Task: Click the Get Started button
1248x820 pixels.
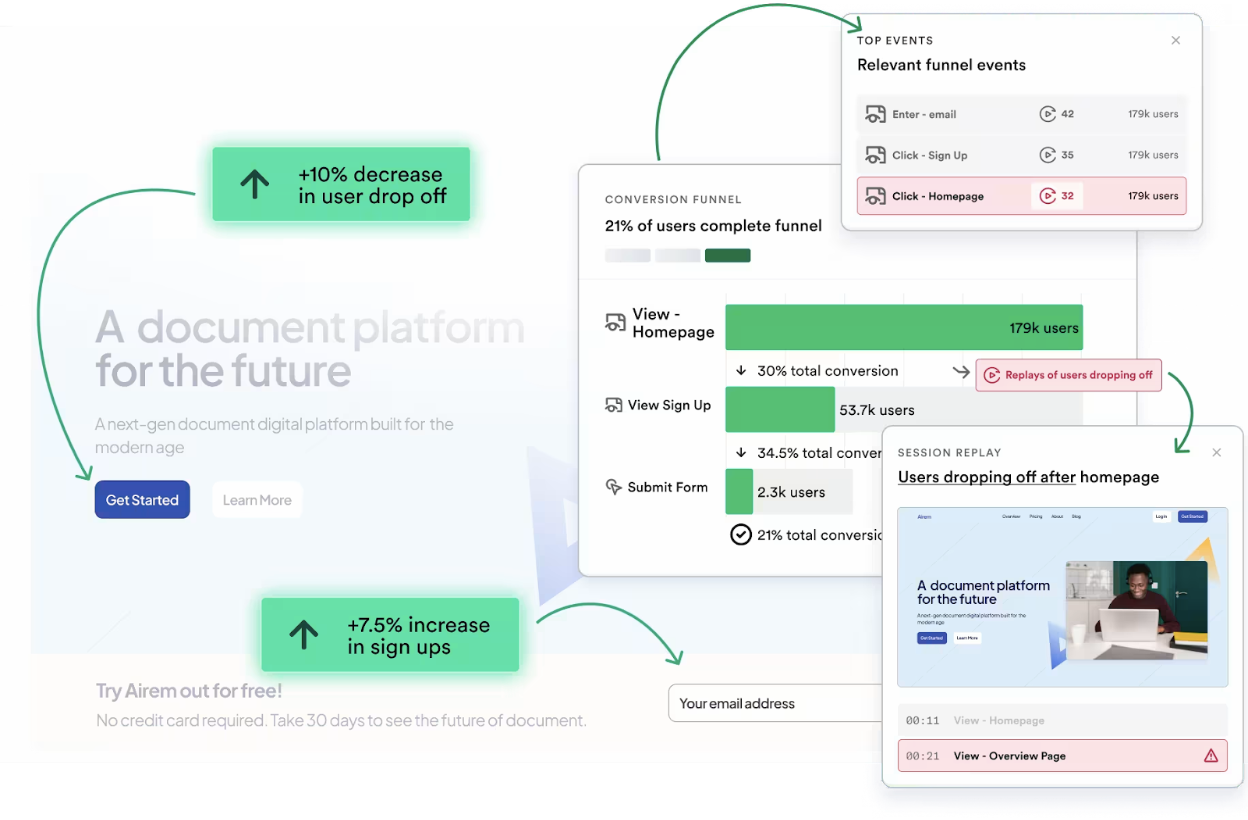Action: 142,500
